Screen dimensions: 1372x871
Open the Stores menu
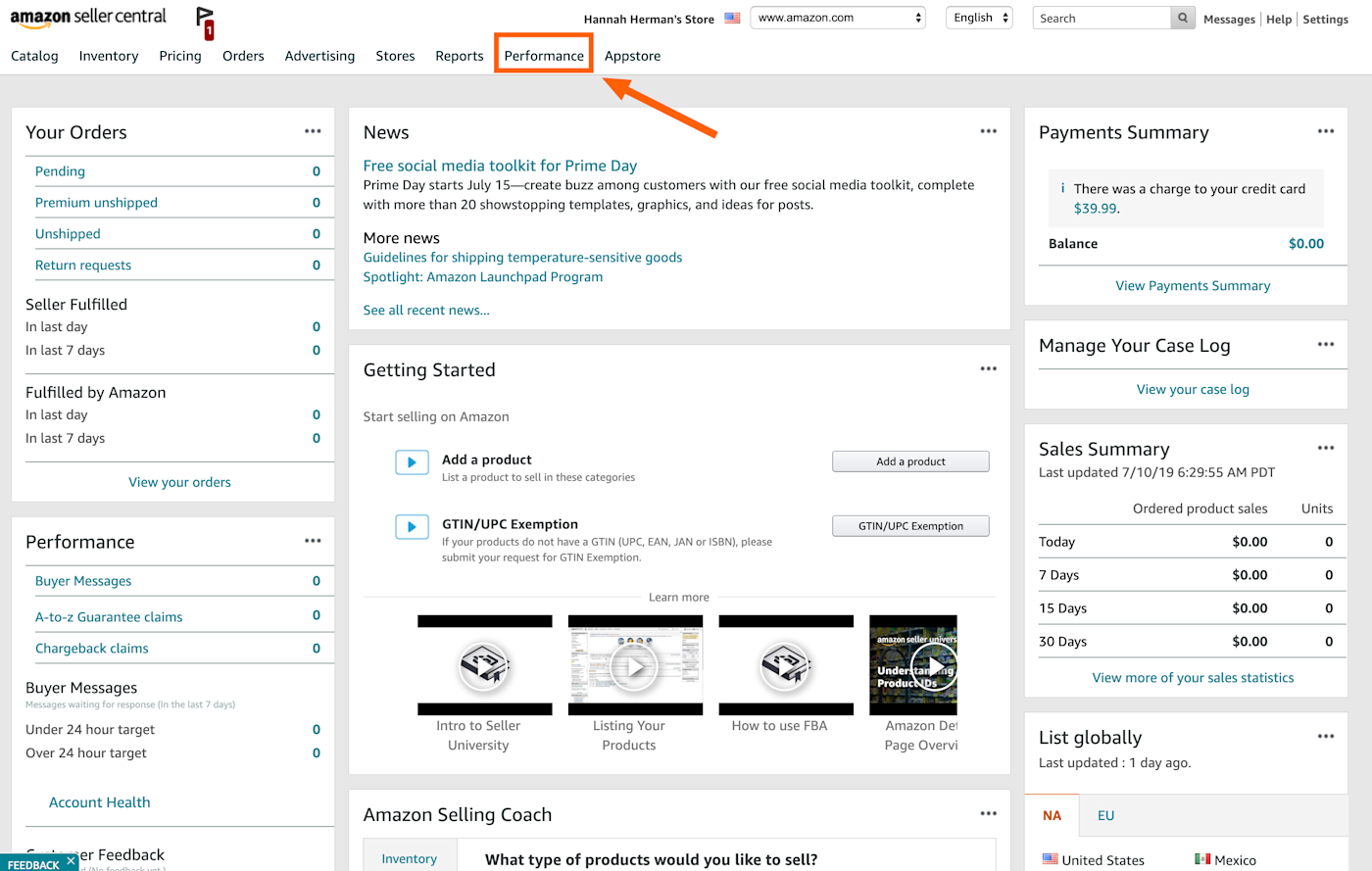point(395,56)
